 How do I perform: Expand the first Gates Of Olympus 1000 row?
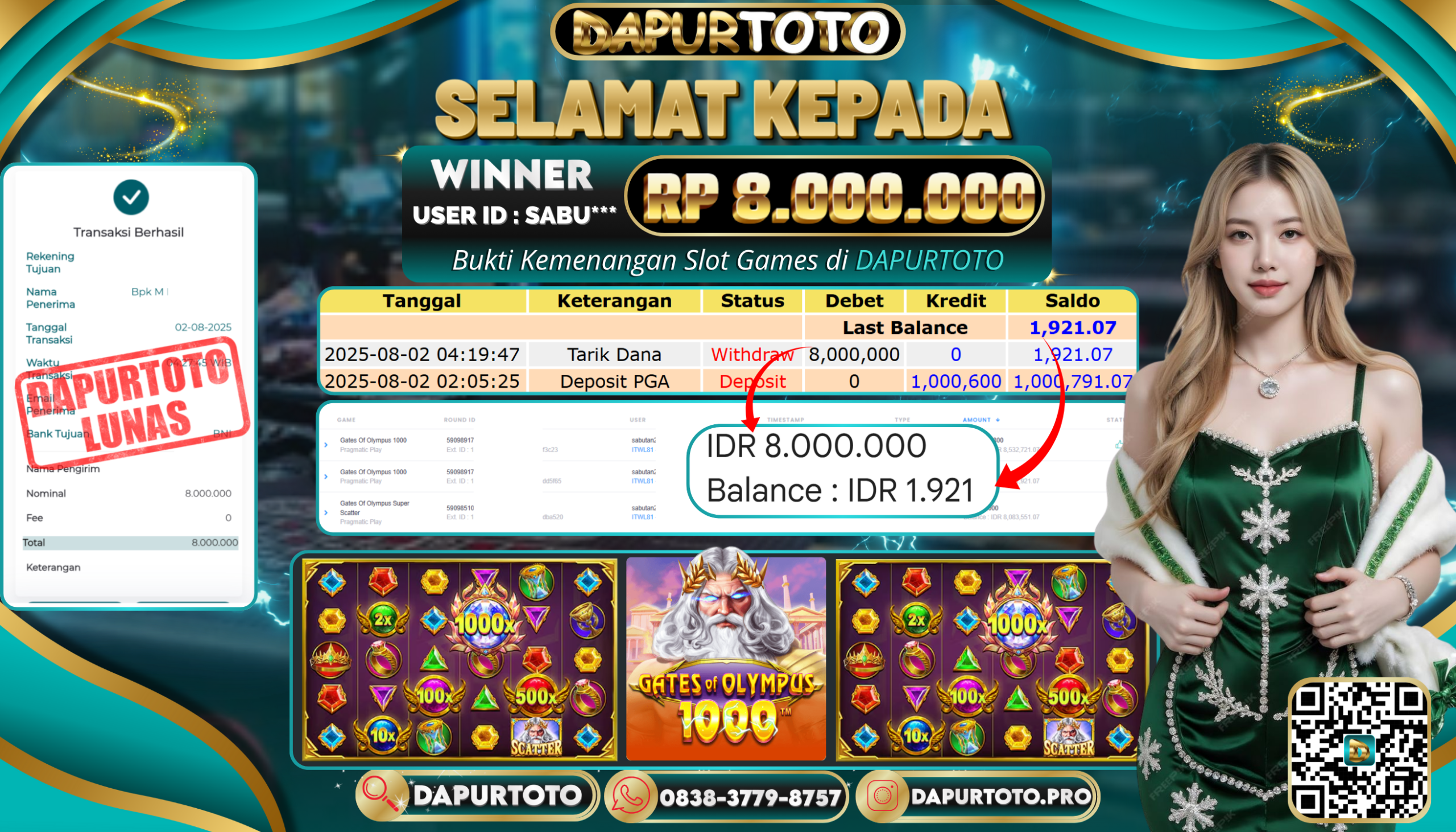coord(326,445)
